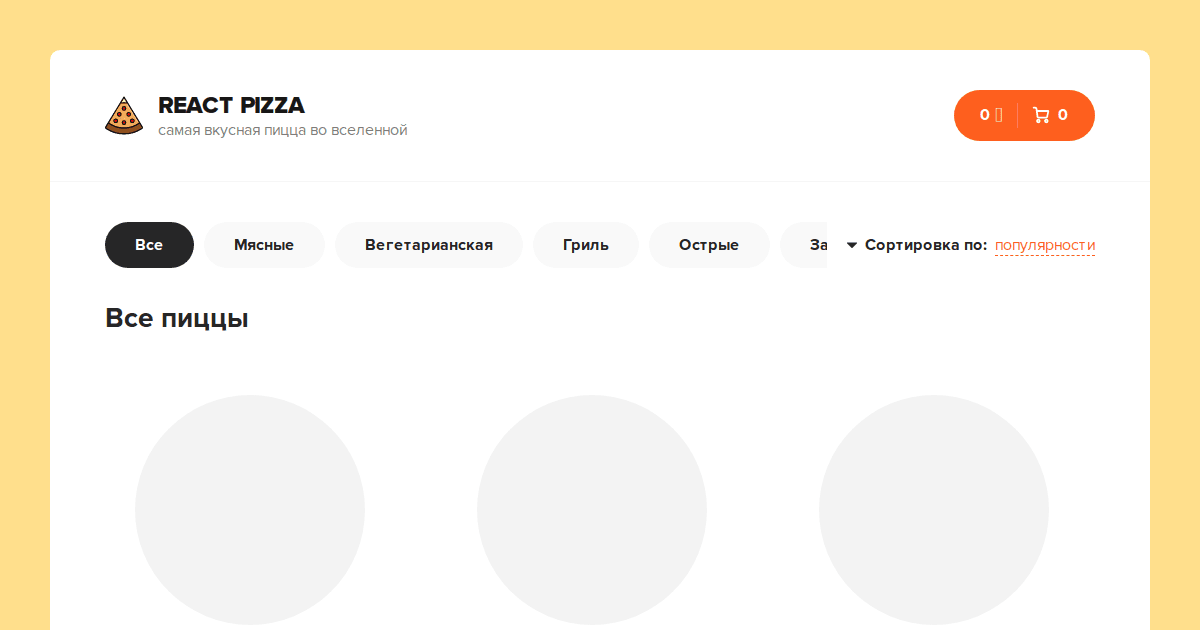Select the Все category pill
This screenshot has width=1200, height=630.
click(x=149, y=245)
